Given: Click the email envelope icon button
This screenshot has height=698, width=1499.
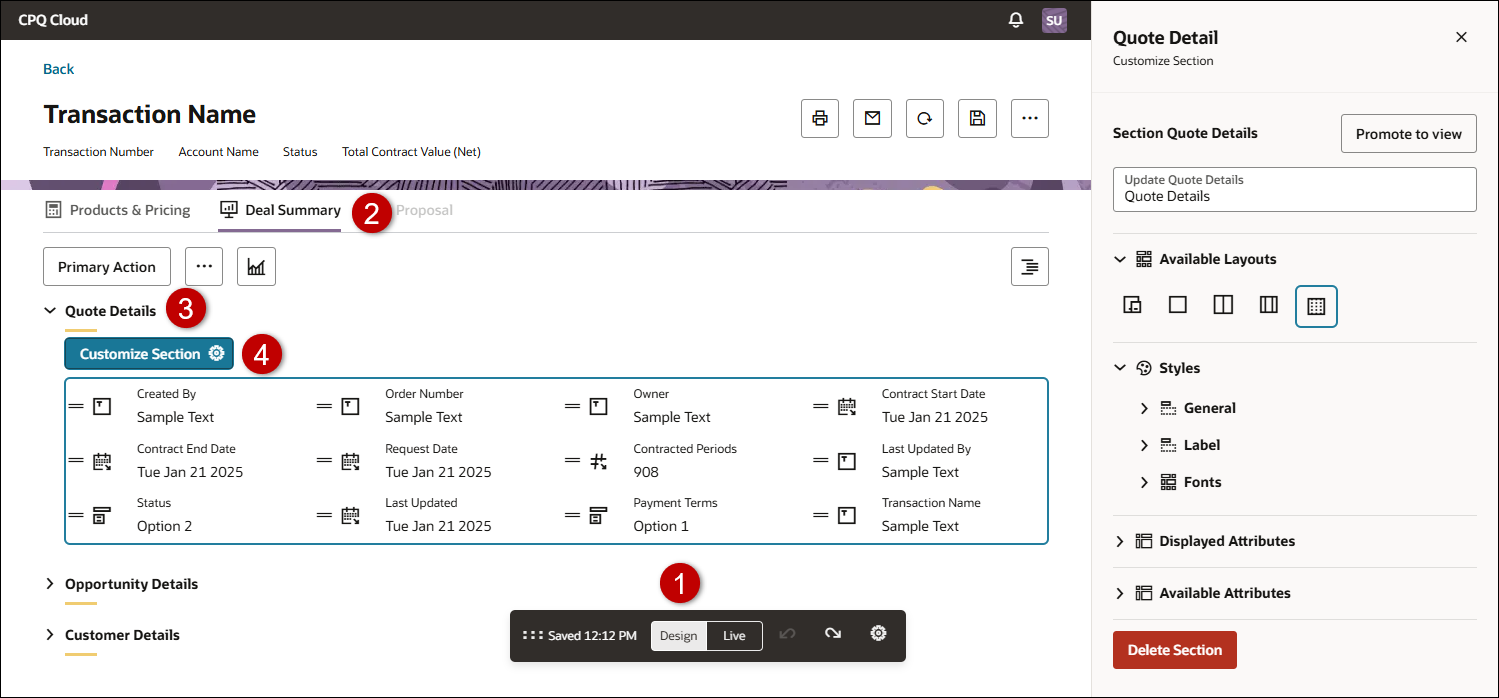Looking at the screenshot, I should click(872, 118).
